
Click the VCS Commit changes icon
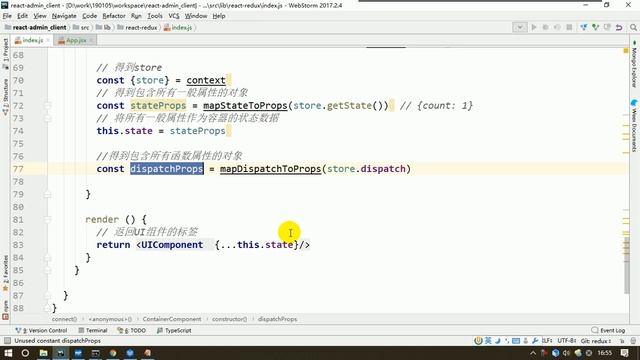click(596, 27)
